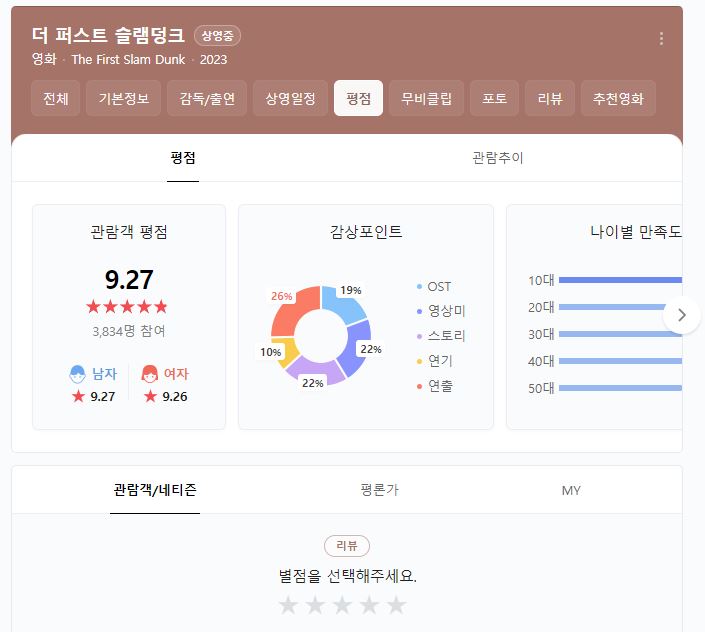Go to the 기본정보 tab
This screenshot has height=632, width=705.
pyautogui.click(x=123, y=99)
